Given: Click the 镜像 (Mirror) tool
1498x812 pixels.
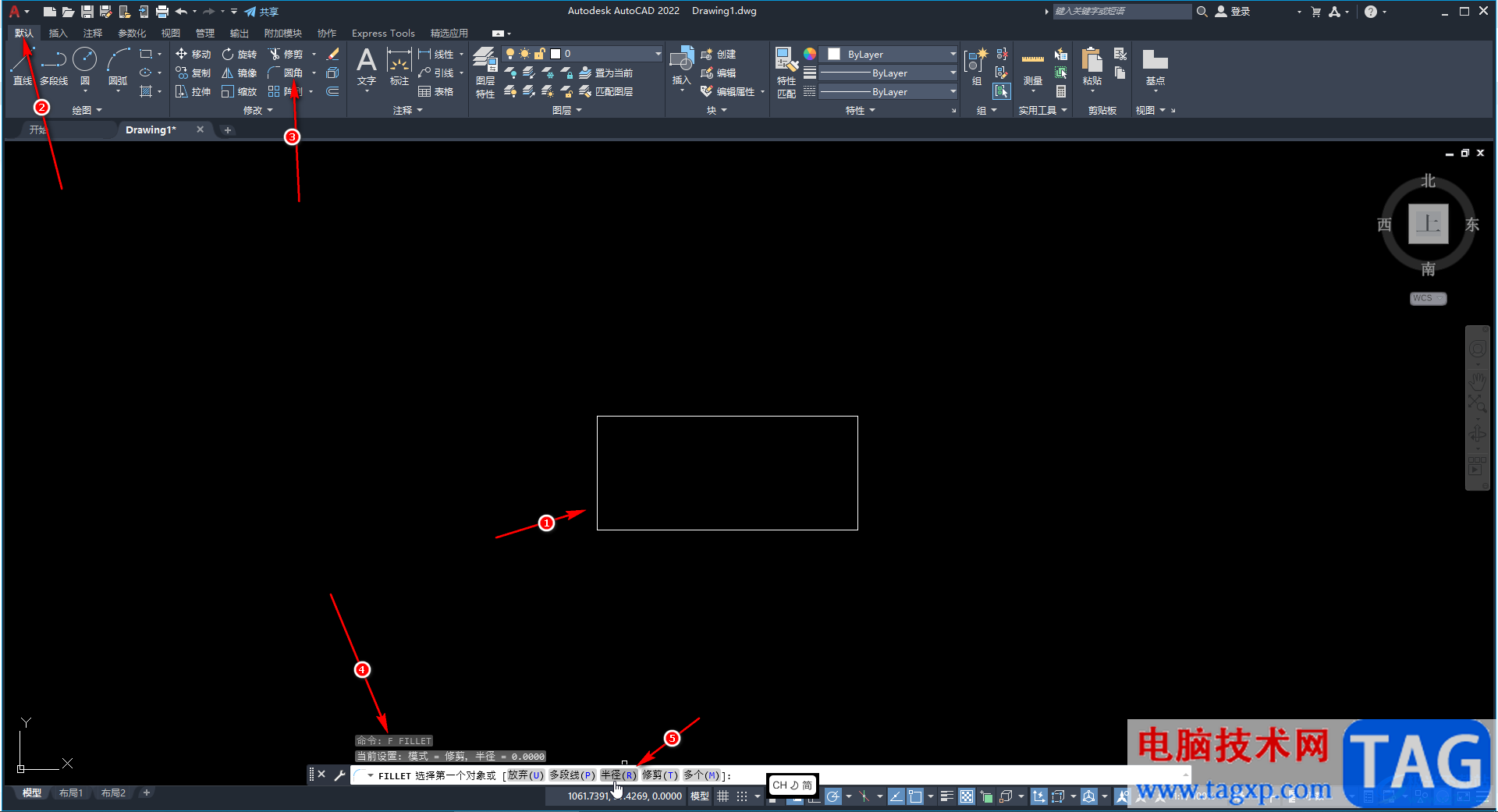Looking at the screenshot, I should click(239, 73).
